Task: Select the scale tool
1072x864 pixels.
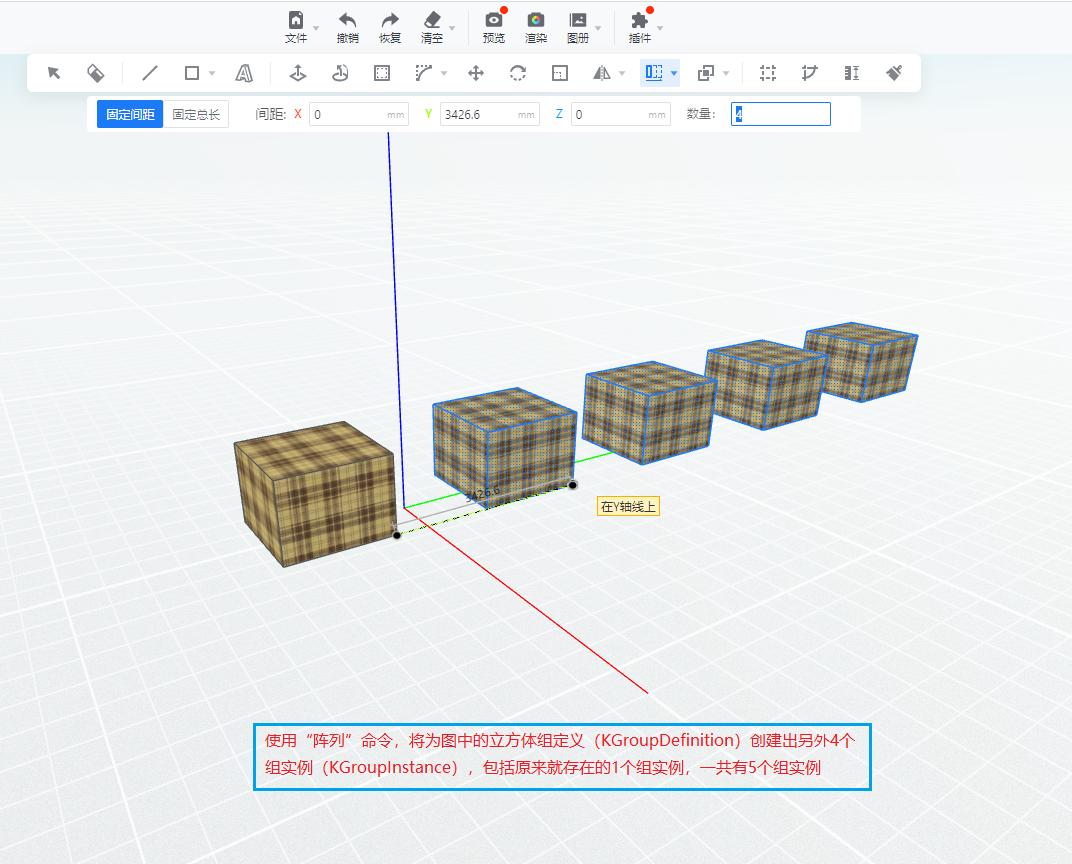Action: pyautogui.click(x=560, y=72)
